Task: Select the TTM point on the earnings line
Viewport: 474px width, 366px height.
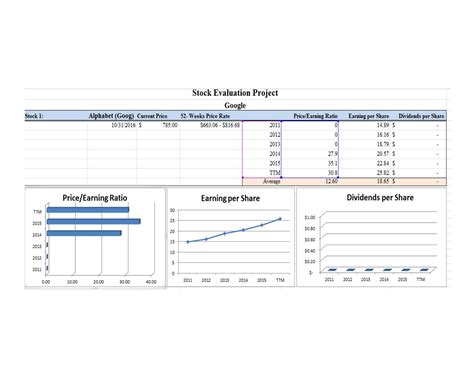Action: point(280,219)
